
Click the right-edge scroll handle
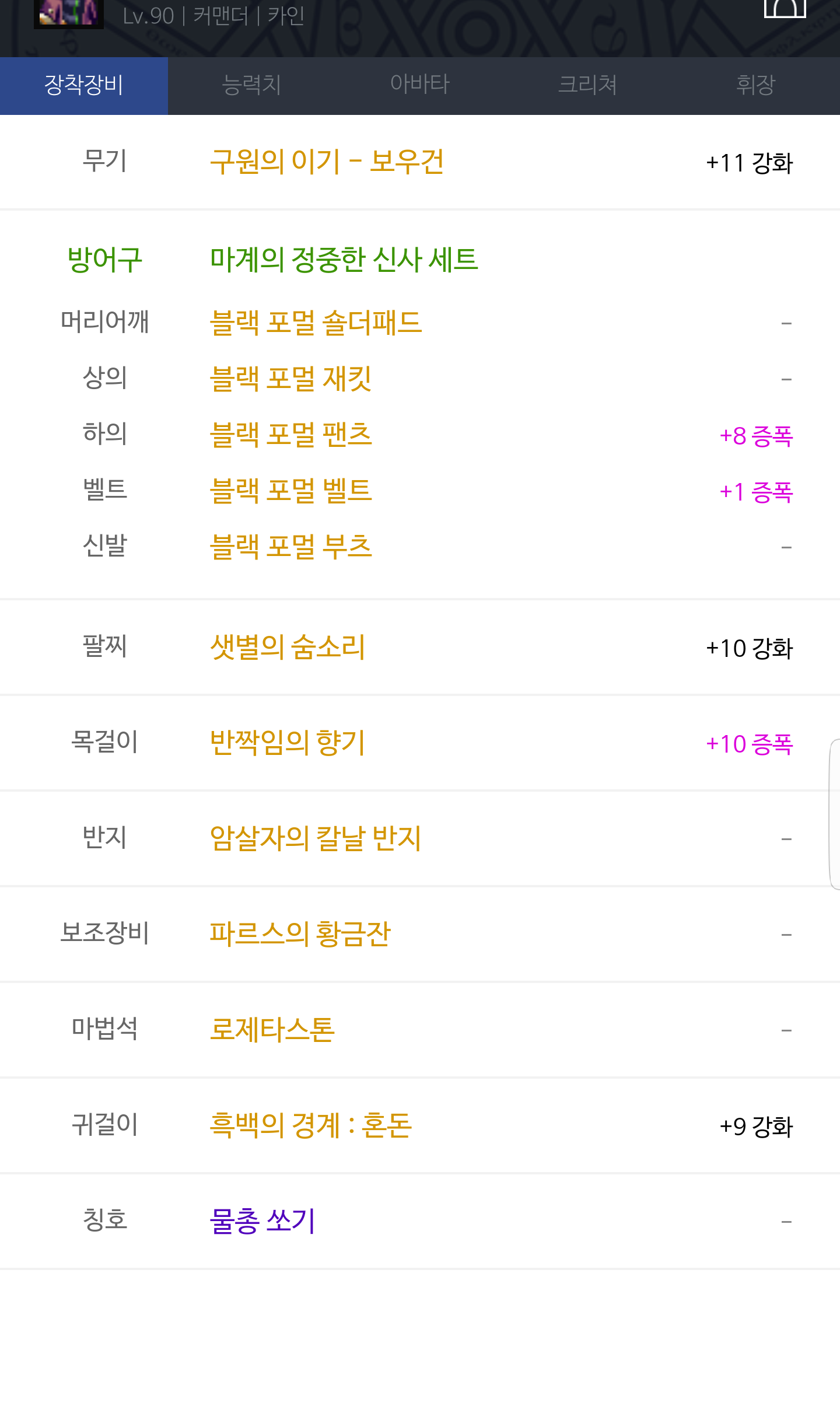[835, 814]
